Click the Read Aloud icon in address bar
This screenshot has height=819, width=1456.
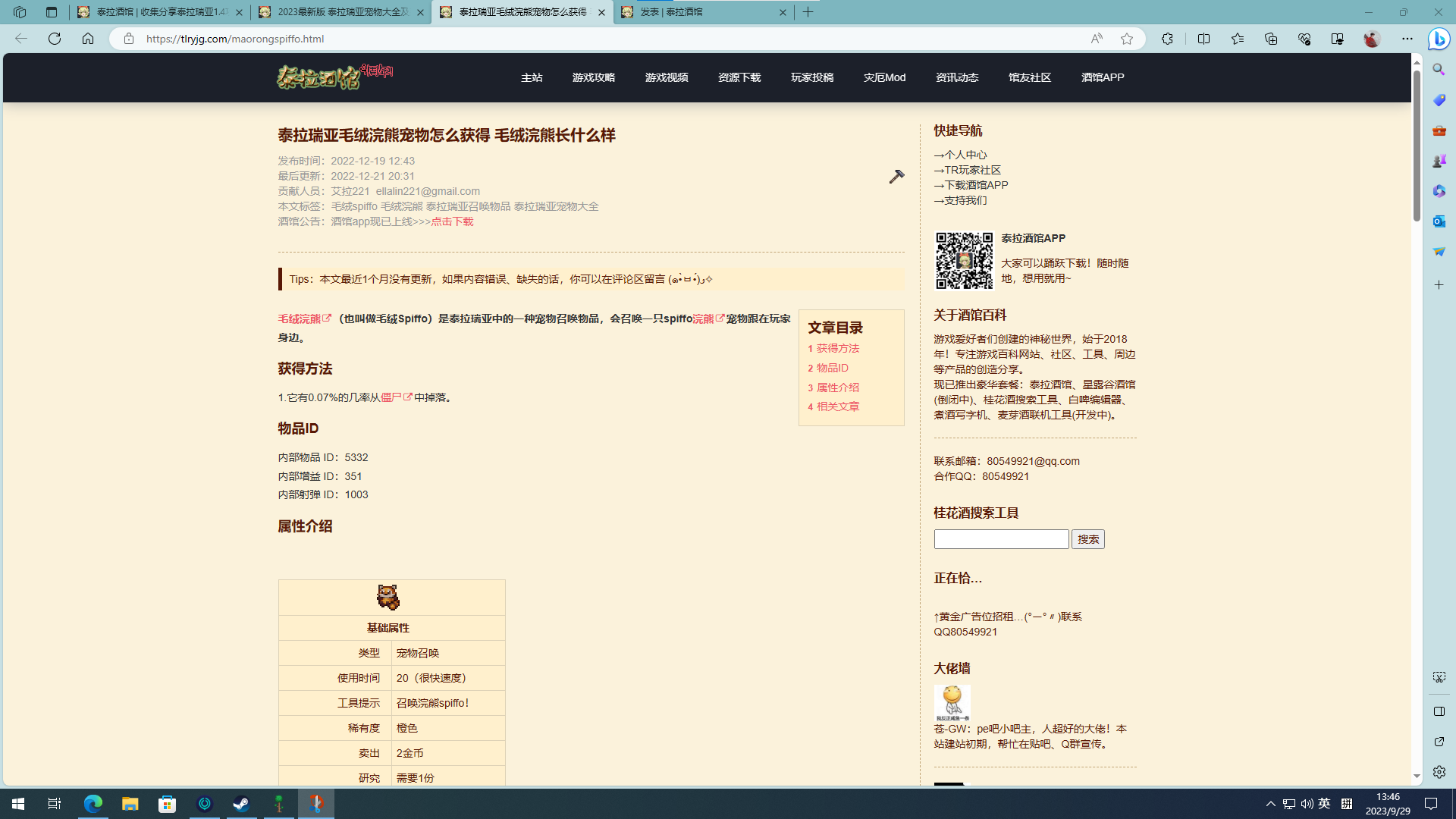pyautogui.click(x=1097, y=39)
